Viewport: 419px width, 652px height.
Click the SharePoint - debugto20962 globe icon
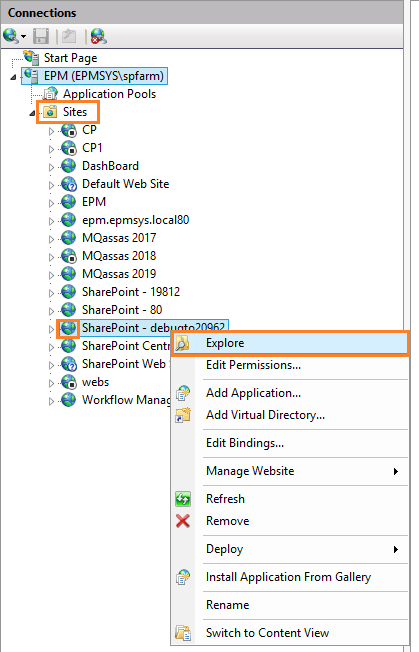tap(69, 328)
